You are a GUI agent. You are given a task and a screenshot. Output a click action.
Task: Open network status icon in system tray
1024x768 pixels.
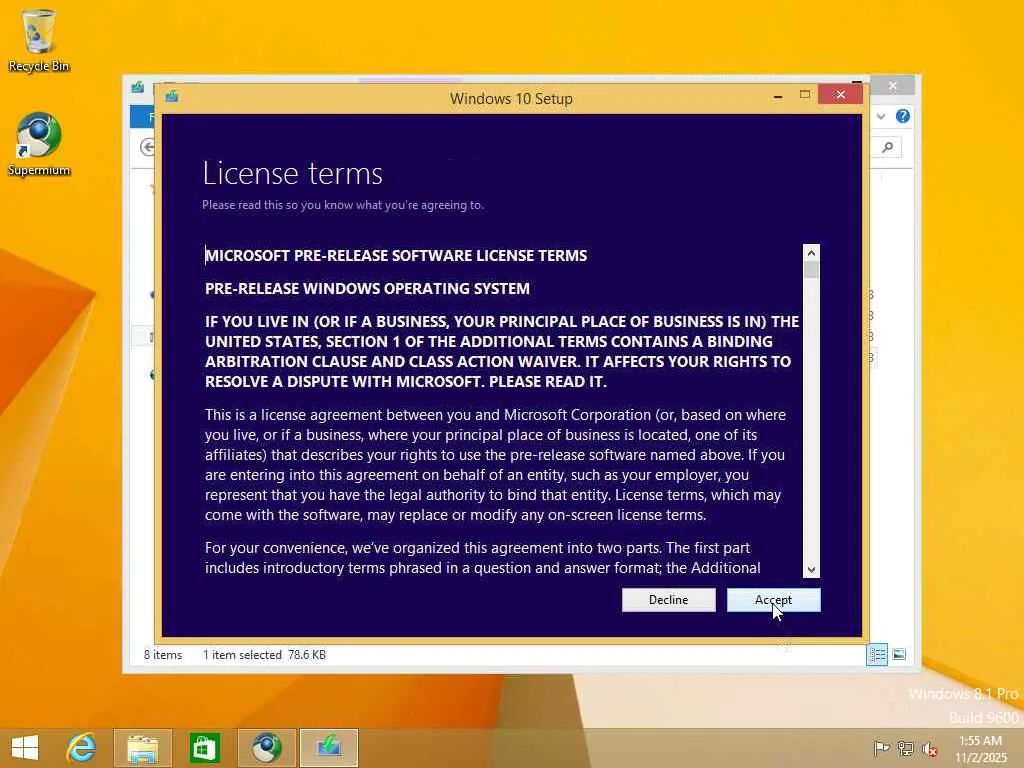tap(906, 748)
